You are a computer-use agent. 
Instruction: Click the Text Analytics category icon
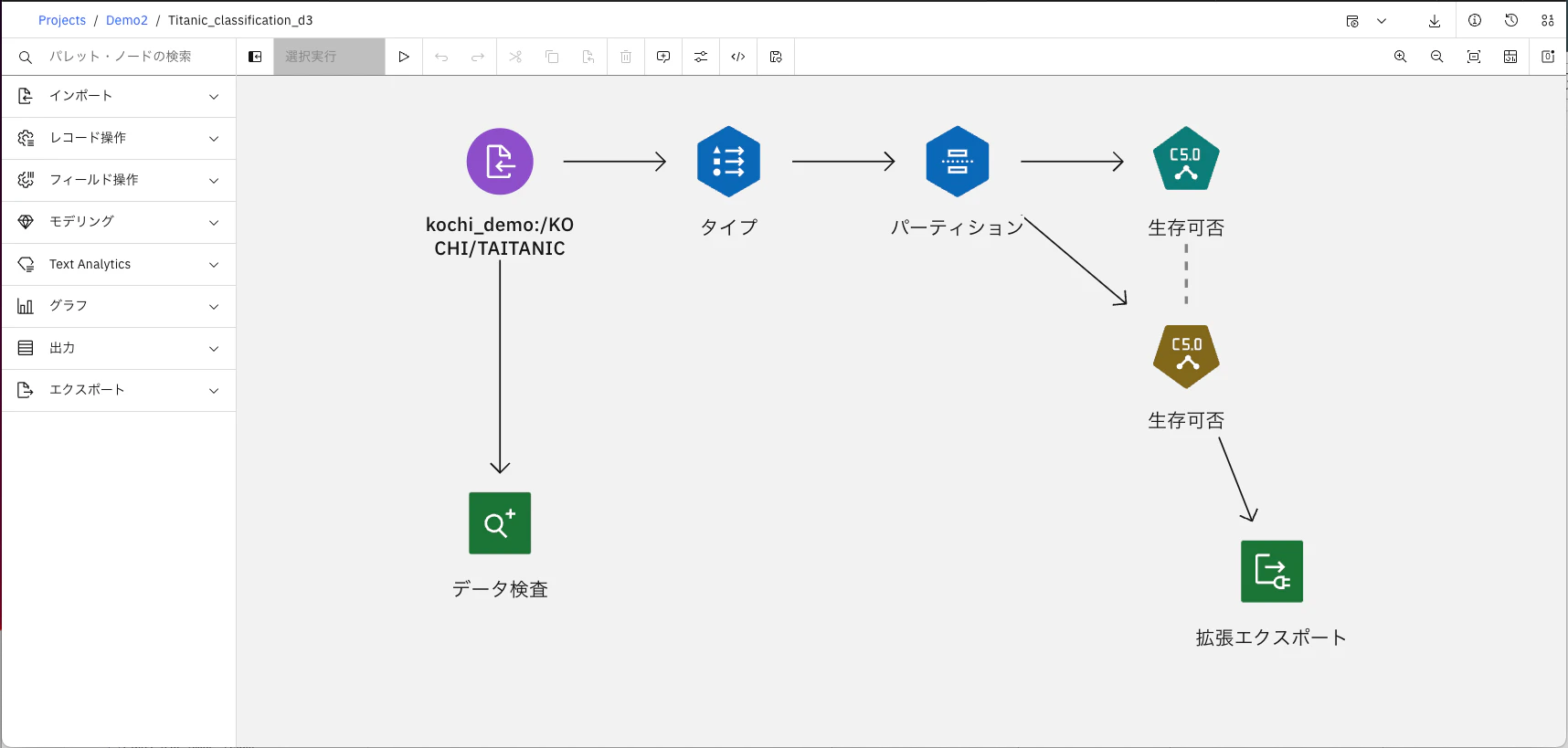tap(26, 264)
